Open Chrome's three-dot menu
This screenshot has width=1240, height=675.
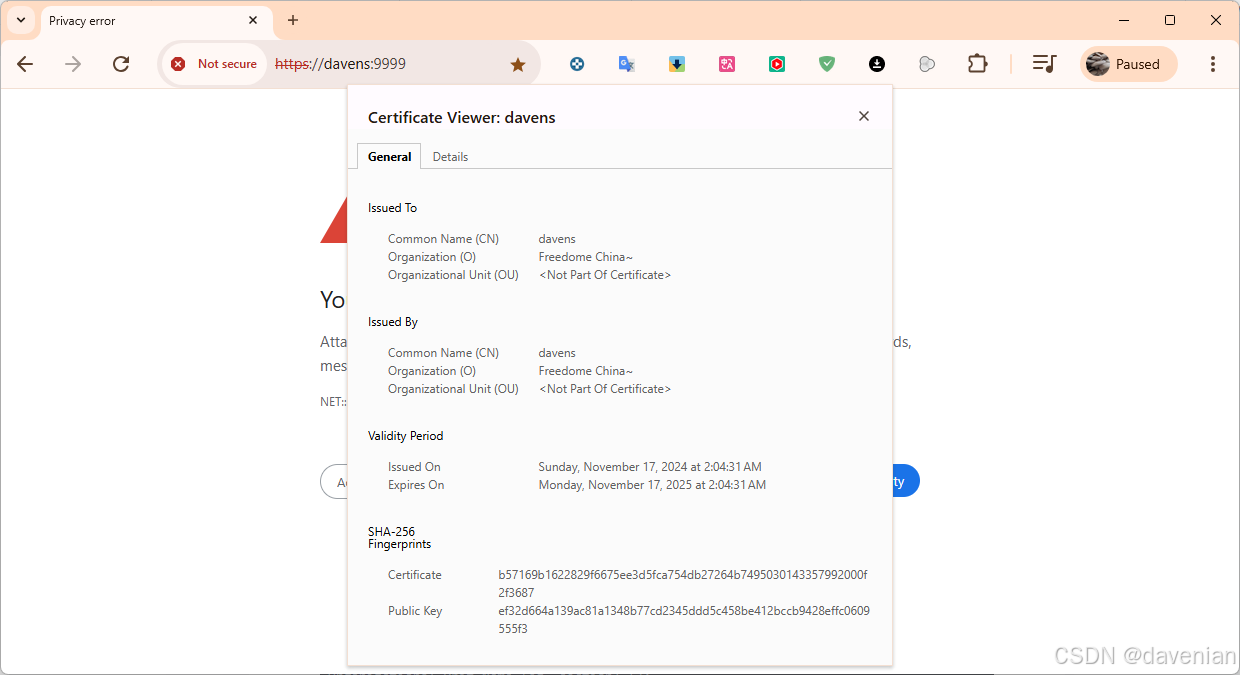[1213, 64]
